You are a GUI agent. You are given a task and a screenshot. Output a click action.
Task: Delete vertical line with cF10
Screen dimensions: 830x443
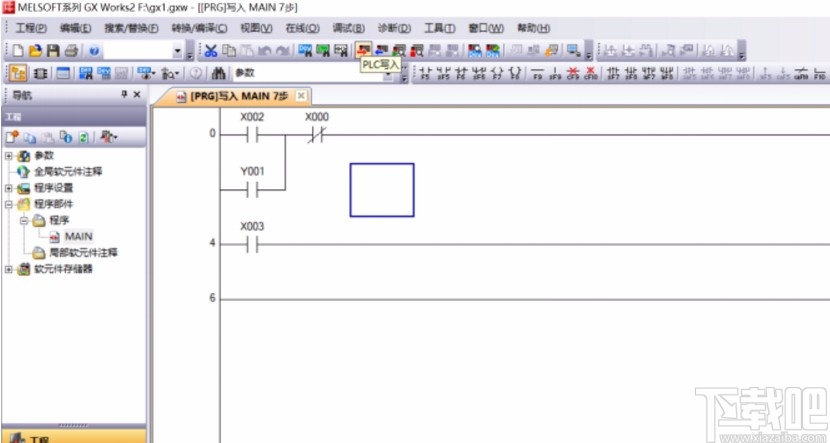pos(590,74)
